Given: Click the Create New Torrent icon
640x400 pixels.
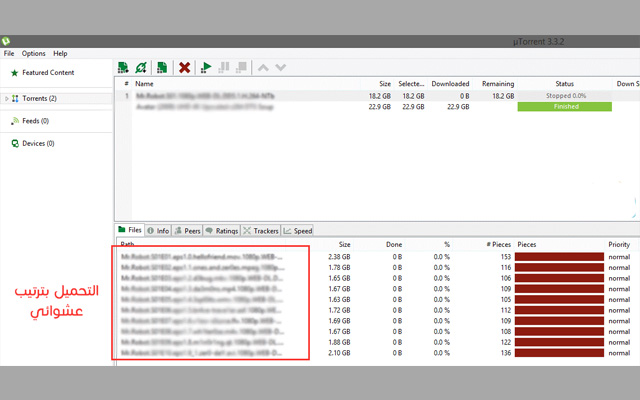Looking at the screenshot, I should click(x=162, y=67).
